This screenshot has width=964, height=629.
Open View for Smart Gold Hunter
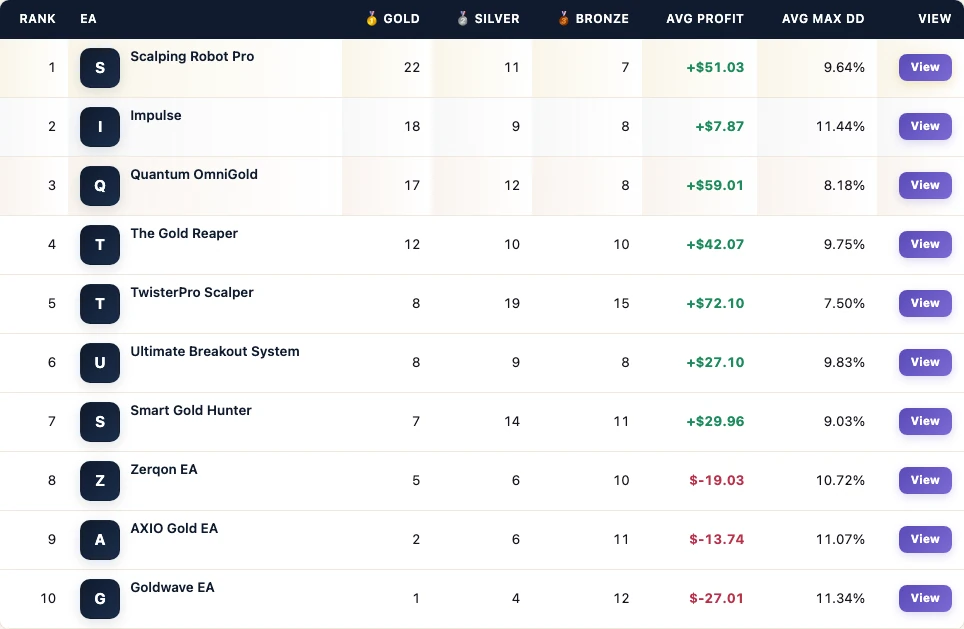coord(925,421)
